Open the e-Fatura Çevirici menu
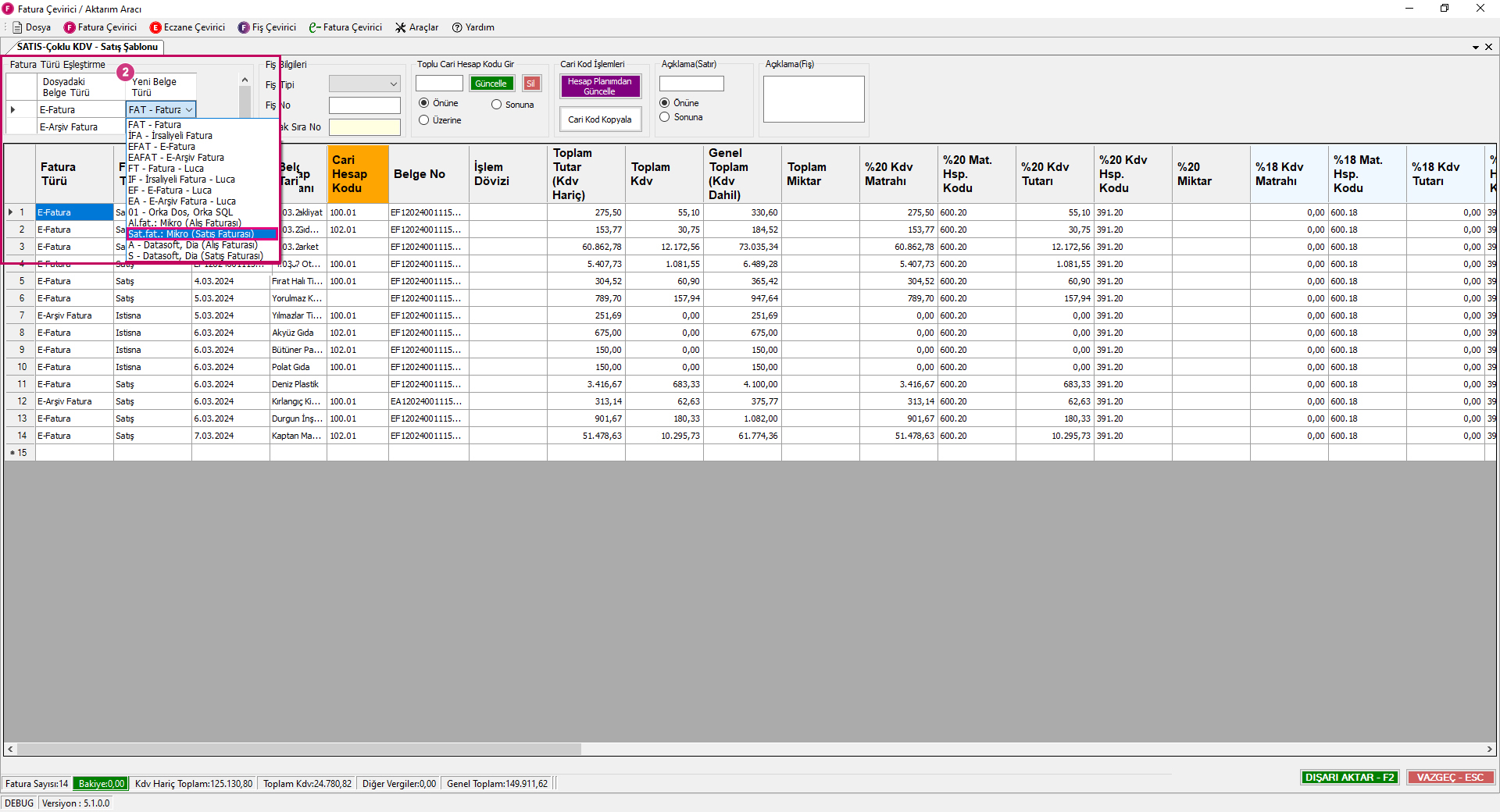The image size is (1500, 812). click(x=345, y=27)
